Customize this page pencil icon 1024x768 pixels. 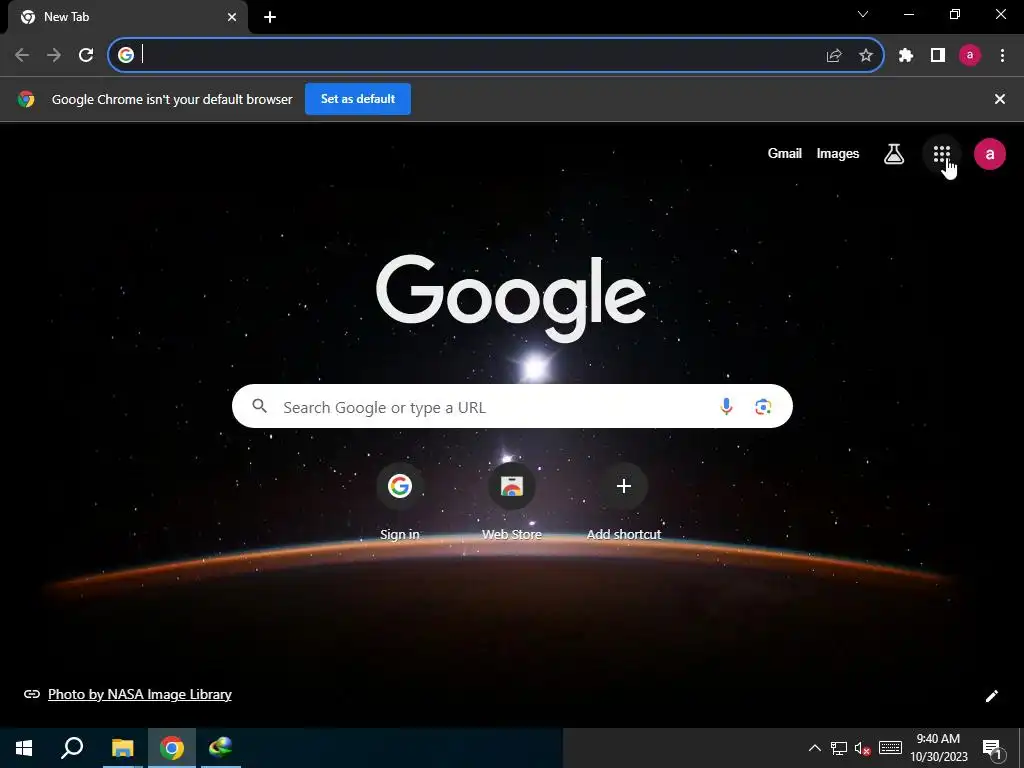click(991, 696)
